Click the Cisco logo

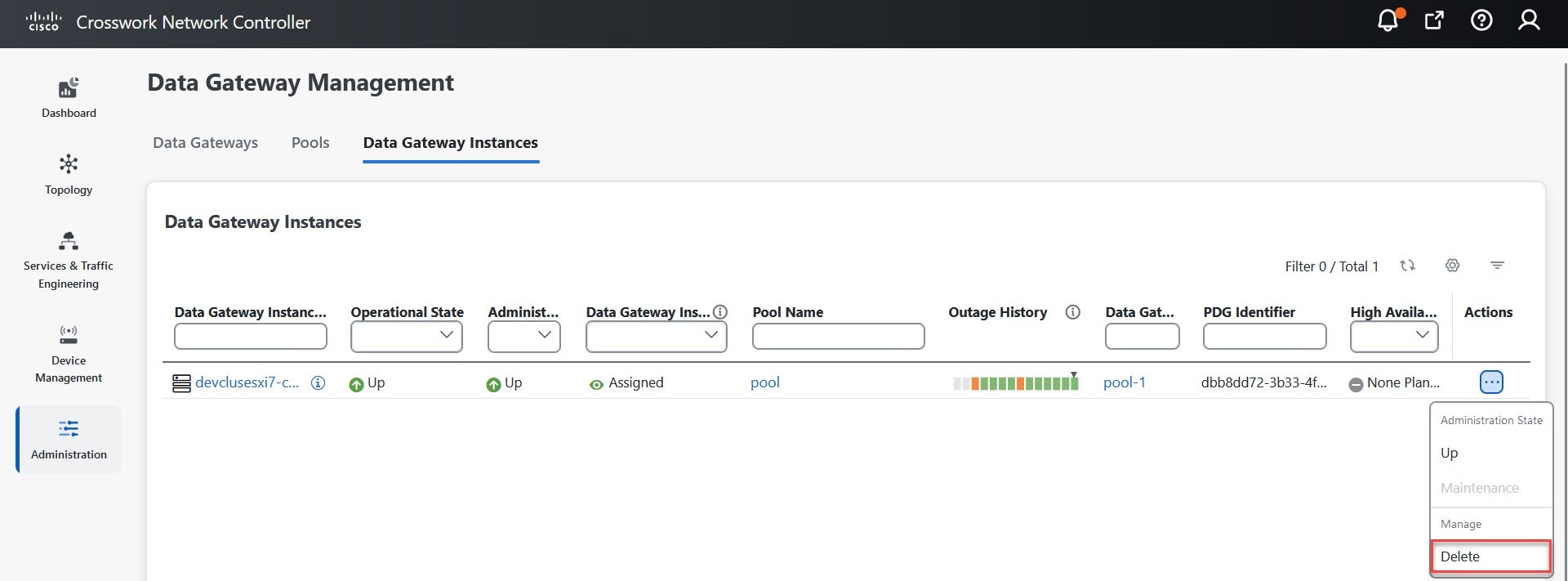43,21
